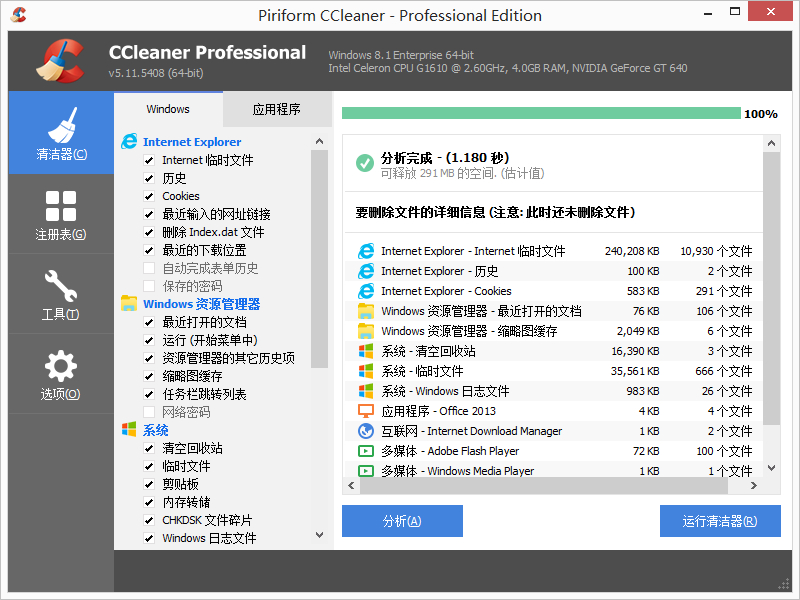Viewport: 800px width, 600px height.
Task: Click the tree panel scroll-up arrow
Action: click(x=319, y=141)
